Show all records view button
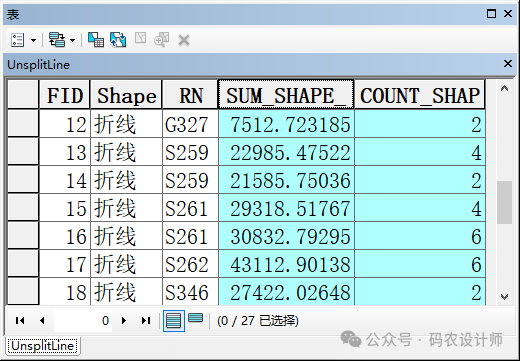The image size is (520, 361). click(x=174, y=321)
